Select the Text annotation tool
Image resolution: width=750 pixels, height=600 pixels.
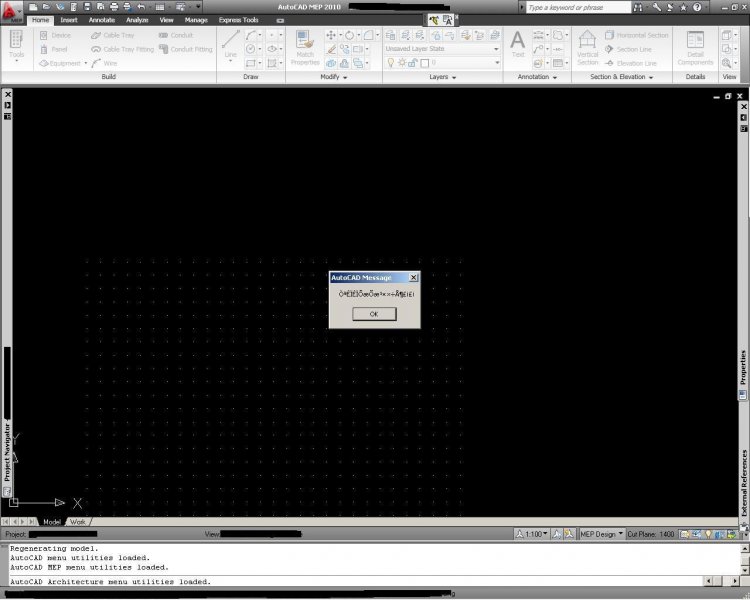[518, 44]
